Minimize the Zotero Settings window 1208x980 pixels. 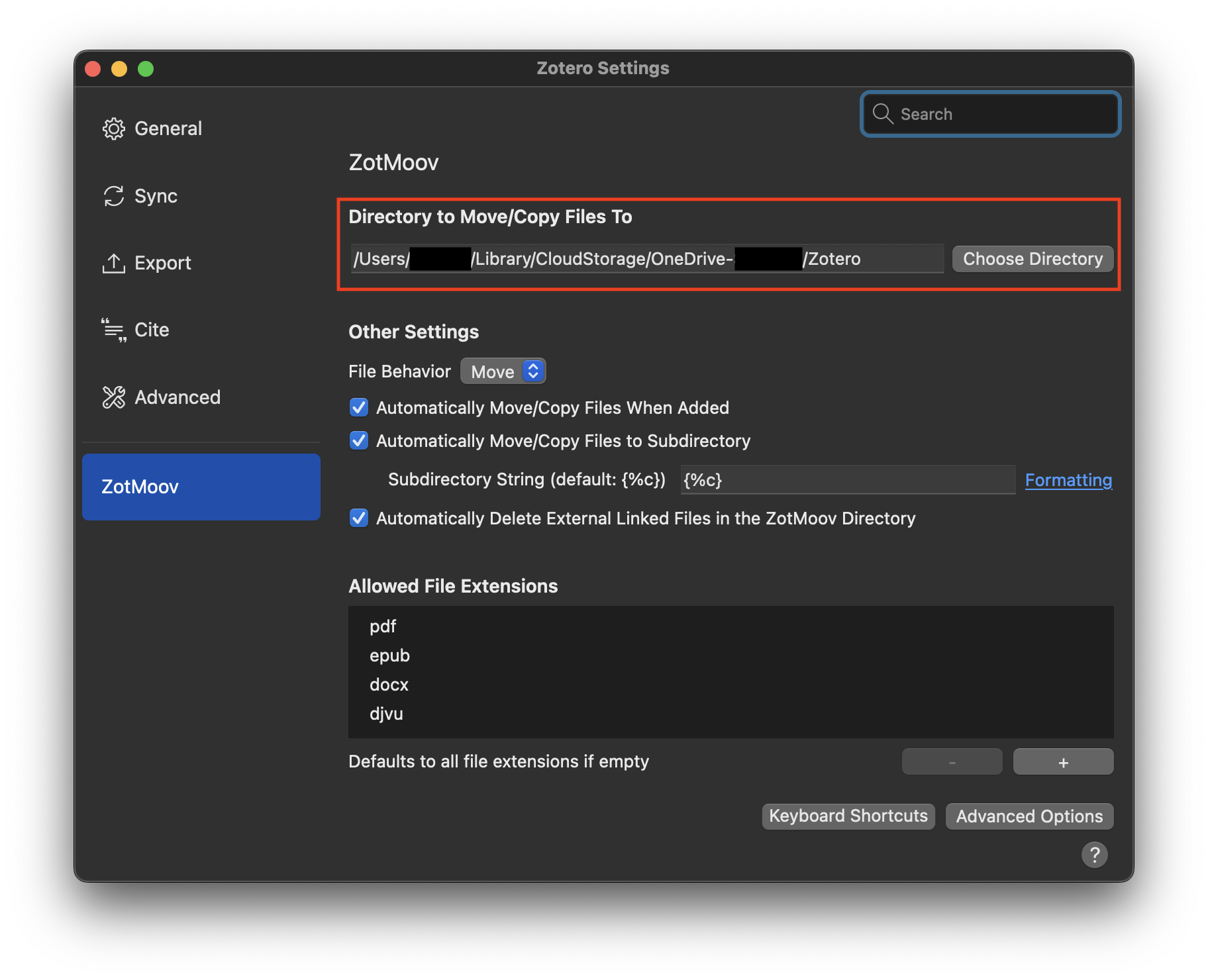(x=119, y=69)
